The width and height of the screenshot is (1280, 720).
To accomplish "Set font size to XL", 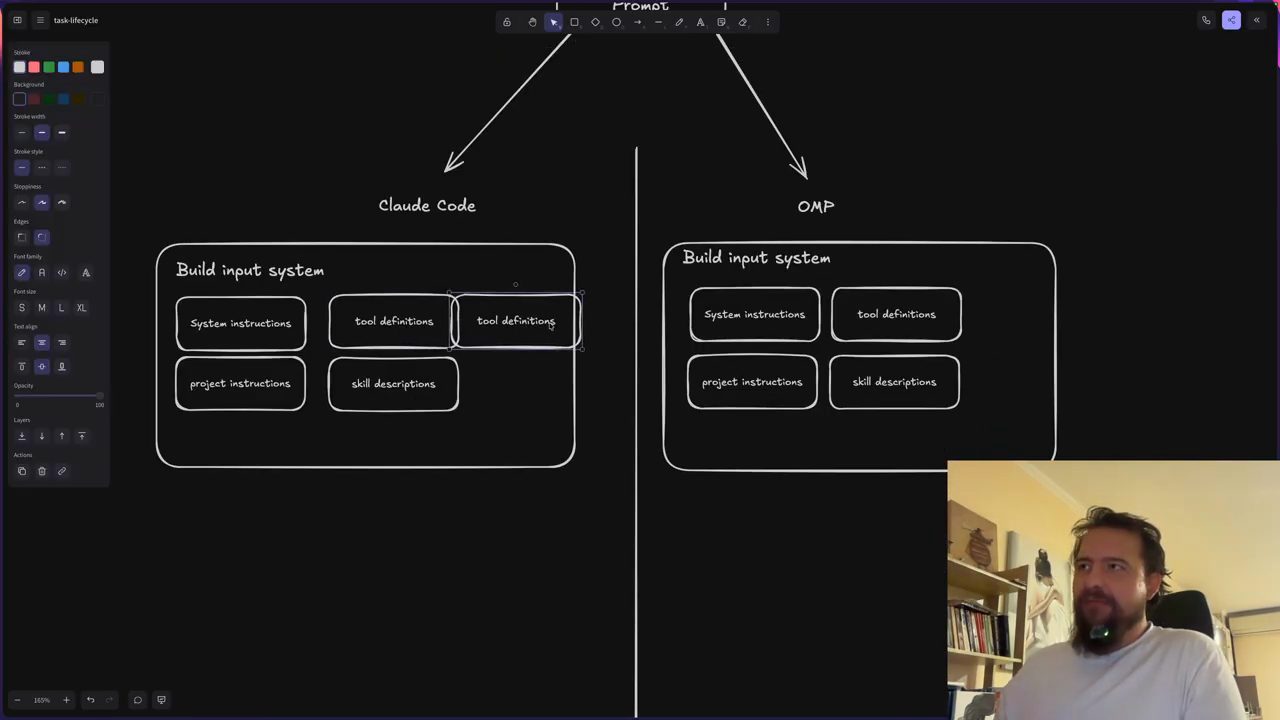I will [x=82, y=307].
